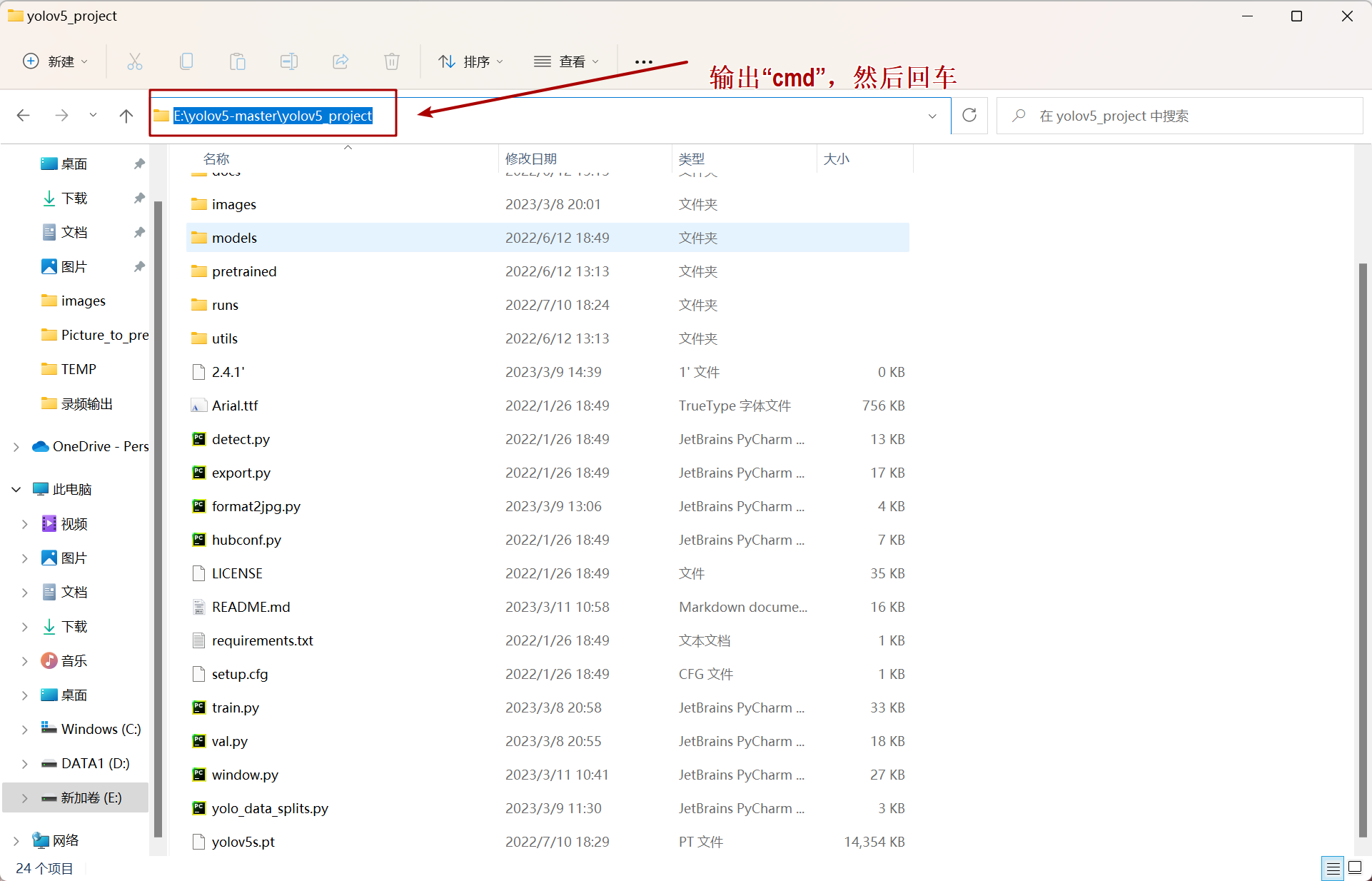Click the Cut scissors icon
This screenshot has width=1372, height=881.
[x=134, y=61]
